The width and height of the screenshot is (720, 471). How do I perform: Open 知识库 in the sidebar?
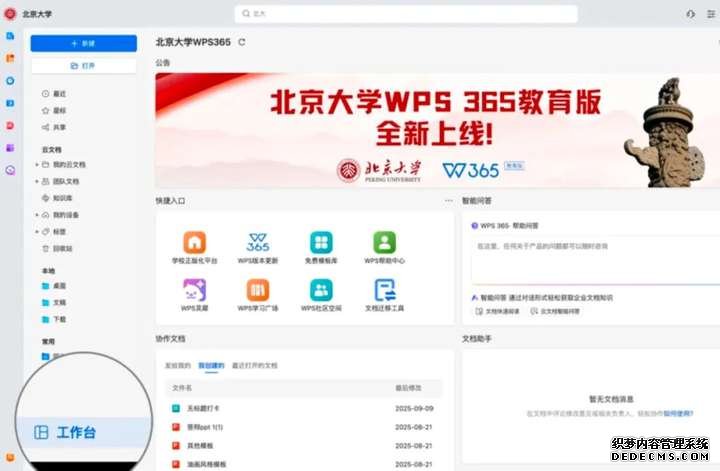point(57,198)
